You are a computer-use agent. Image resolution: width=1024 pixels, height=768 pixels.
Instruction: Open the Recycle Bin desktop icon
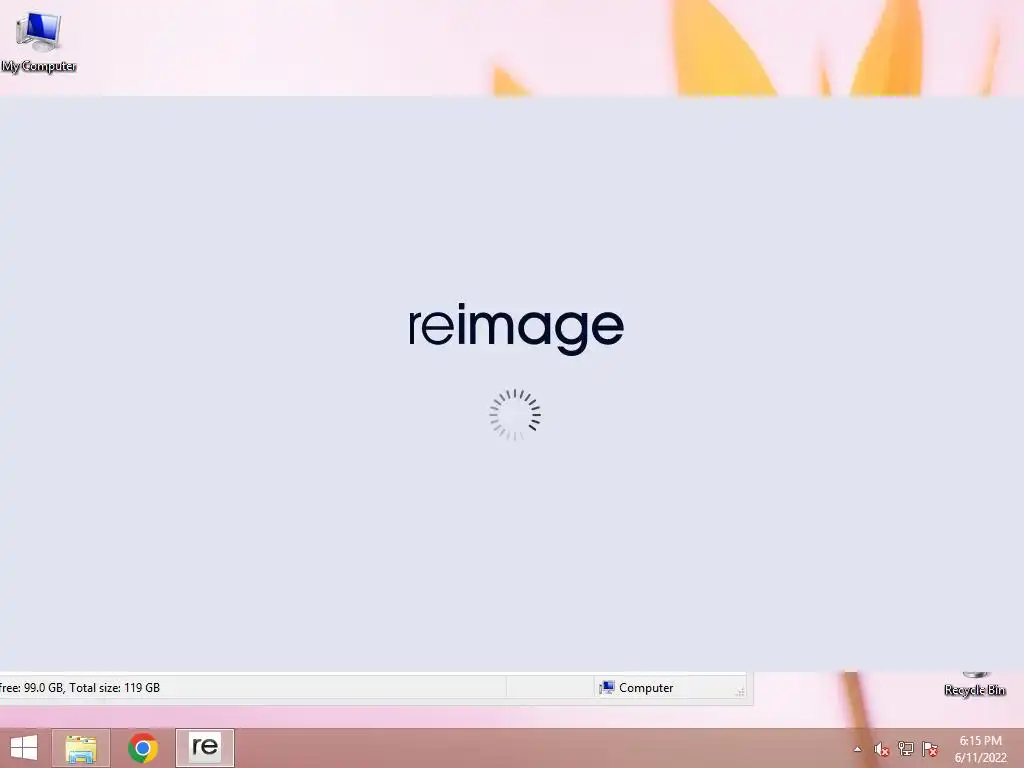pos(974,685)
